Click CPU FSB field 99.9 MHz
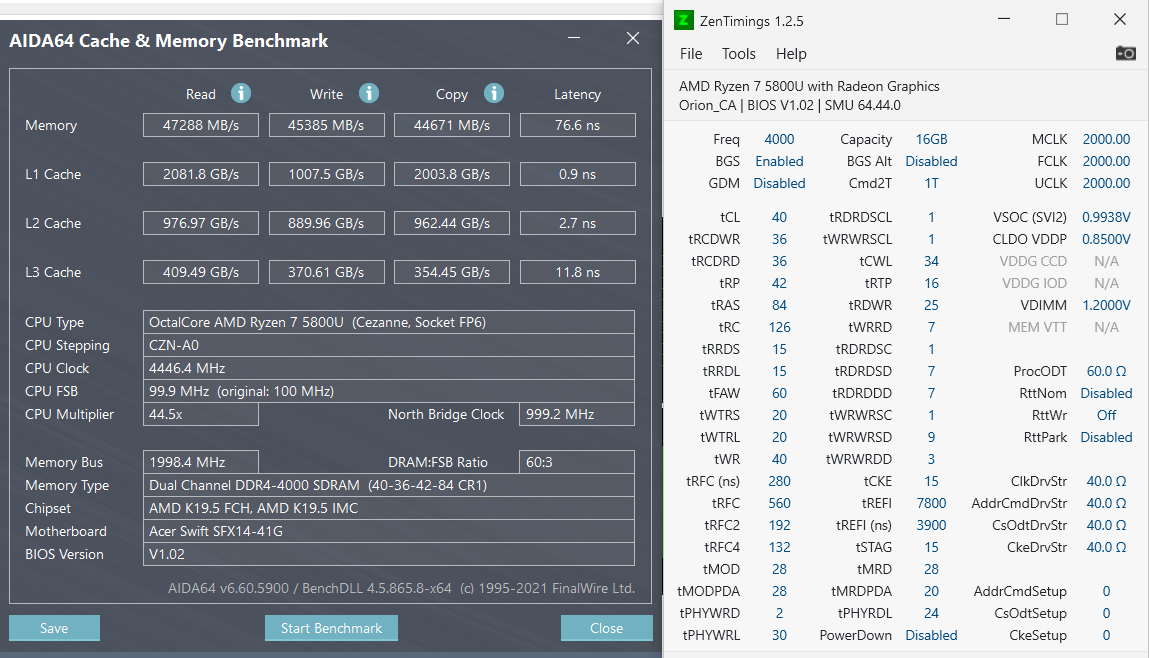1149x658 pixels. 388,391
